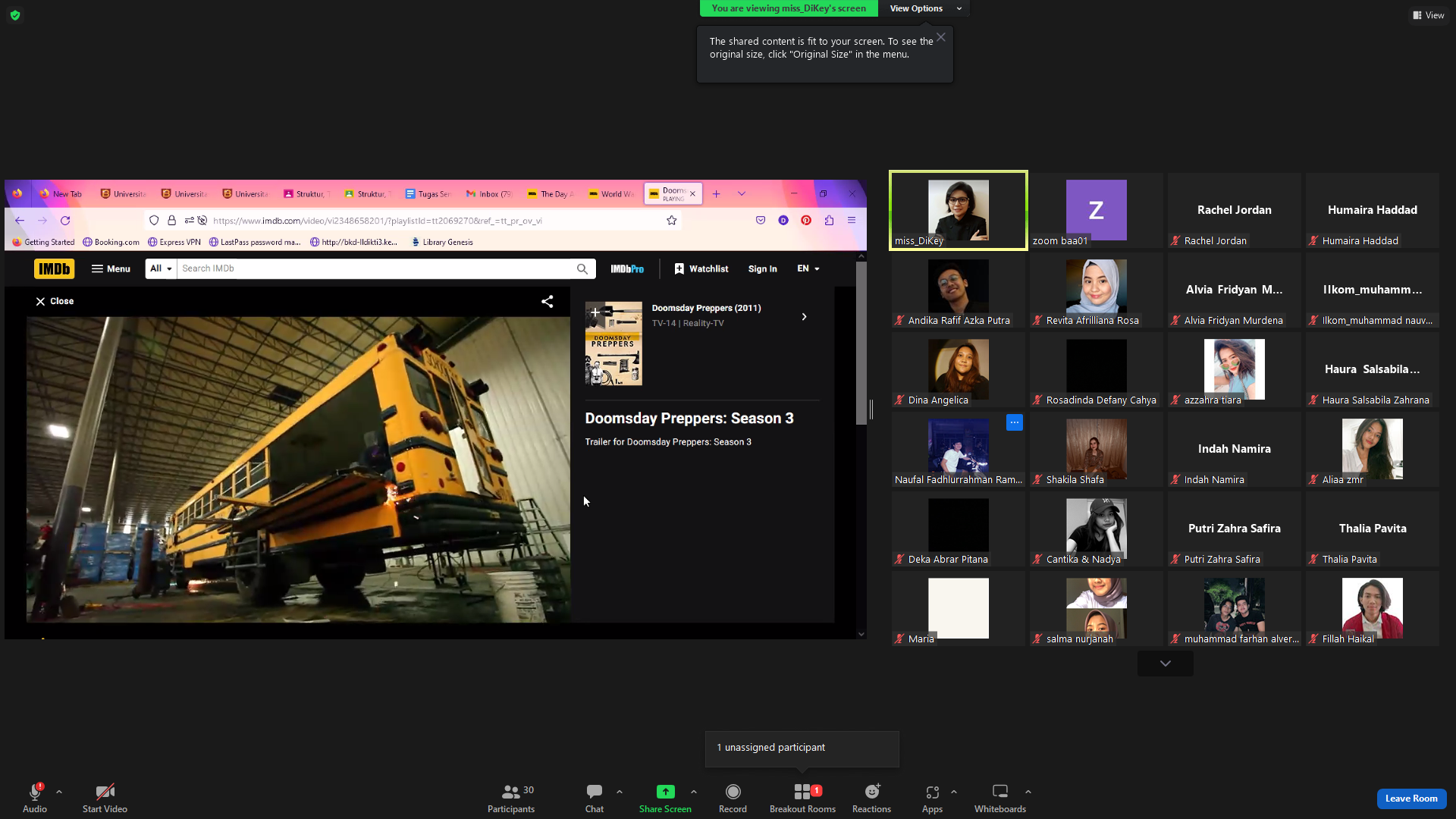Viewport: 1456px width, 819px height.
Task: Open the Booking.com bookmark
Action: 111,243
